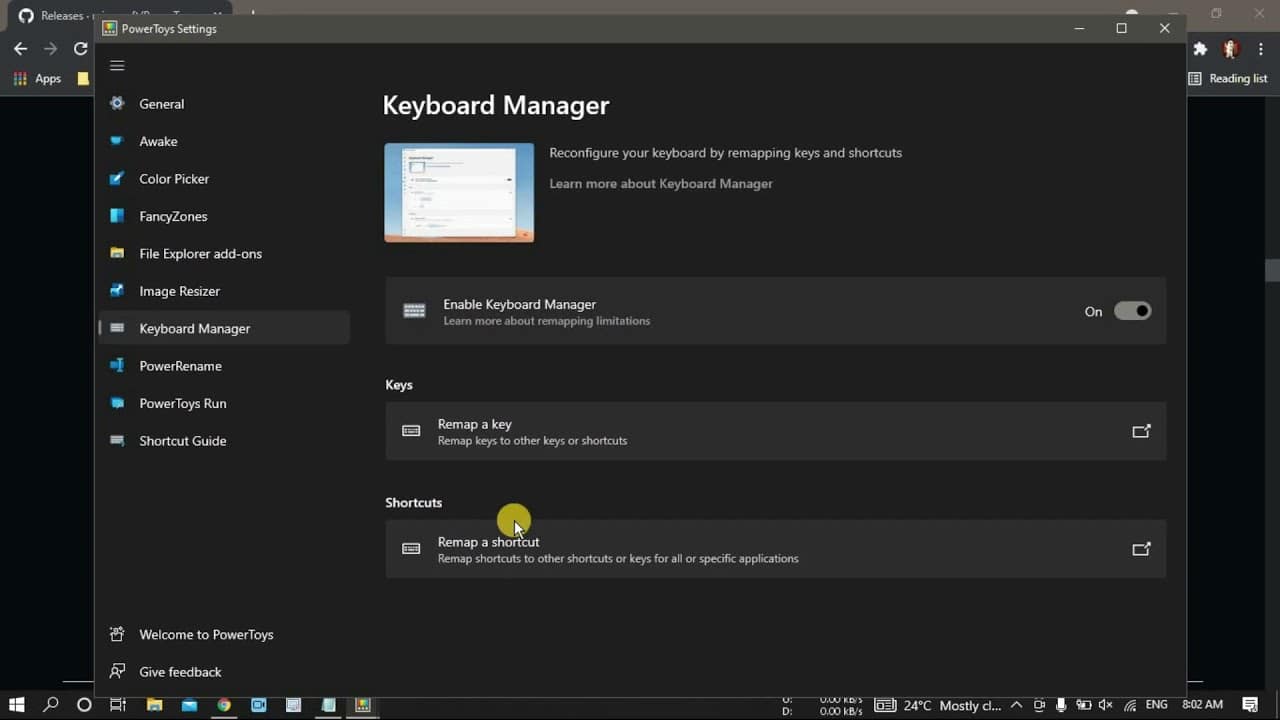This screenshot has width=1280, height=720.
Task: Toggle Enable Keyboard Manager switch off
Action: tap(1132, 311)
